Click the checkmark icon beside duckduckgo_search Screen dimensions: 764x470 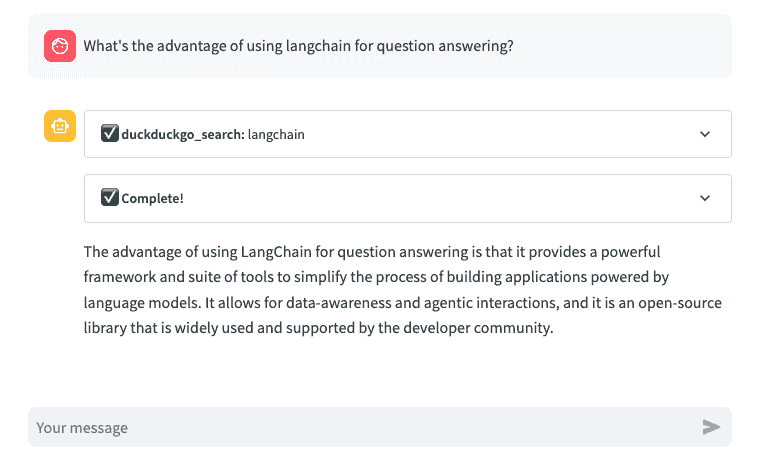tap(110, 134)
